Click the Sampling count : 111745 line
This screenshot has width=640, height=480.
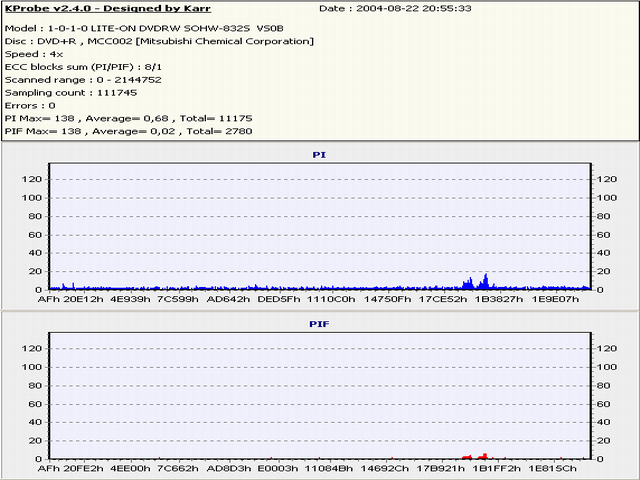pyautogui.click(x=71, y=93)
